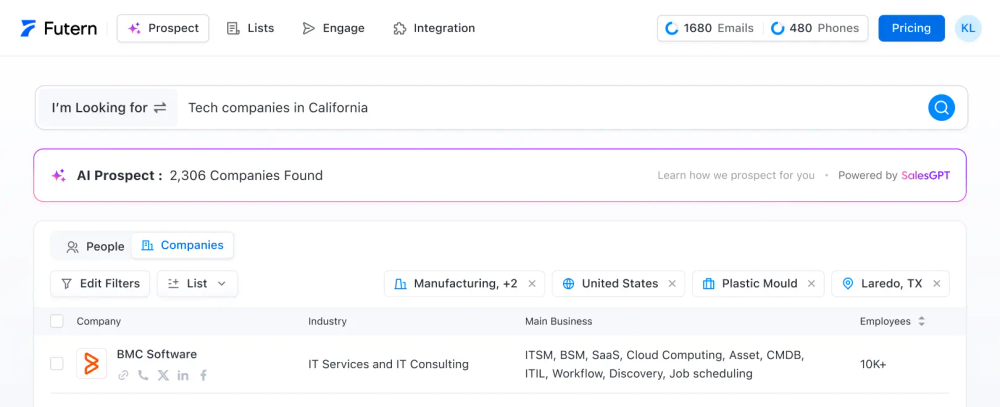This screenshot has width=1000, height=407.
Task: Open the Engage menu
Action: tap(334, 28)
